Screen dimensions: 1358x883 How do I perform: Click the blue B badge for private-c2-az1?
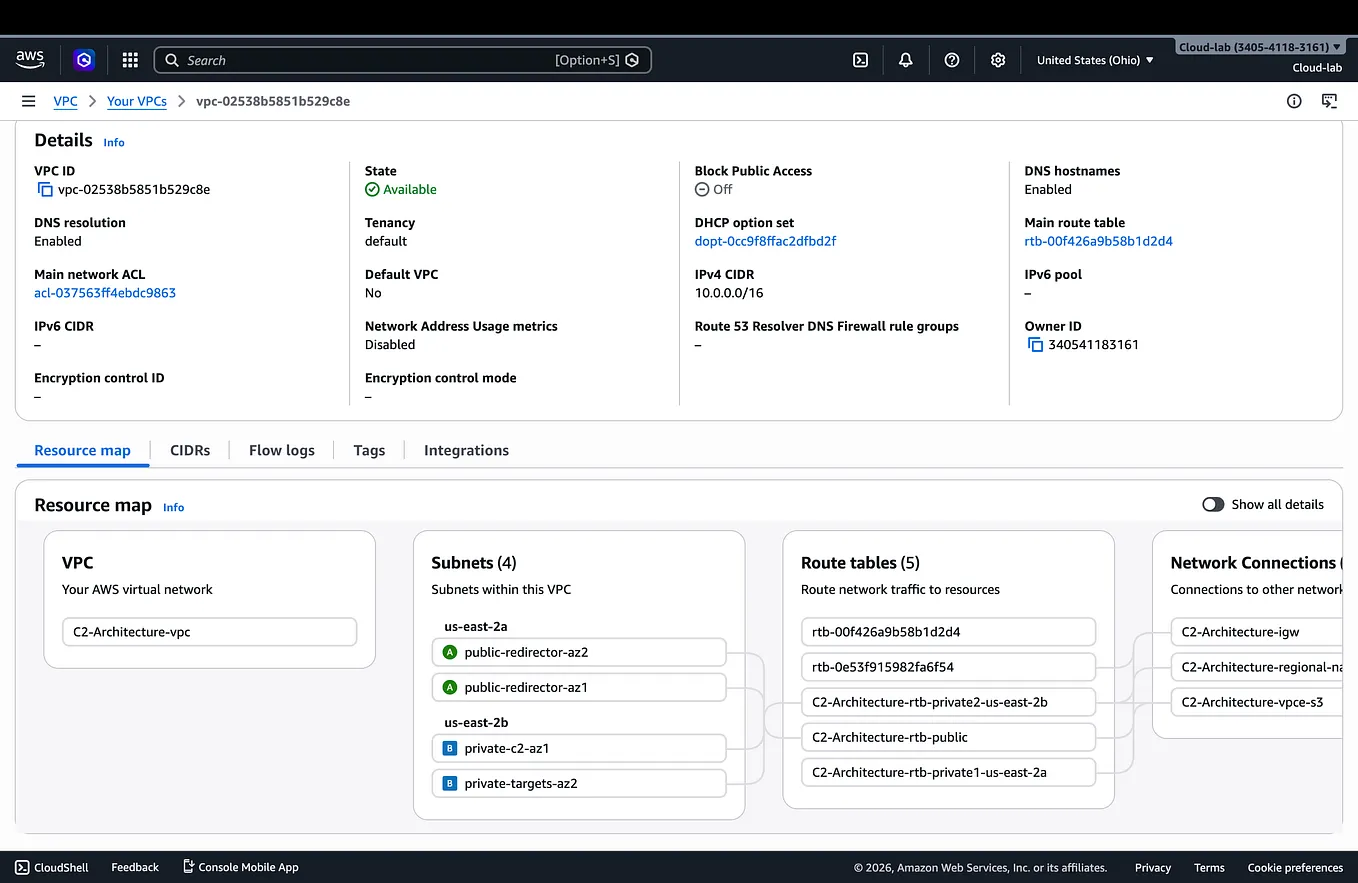click(x=449, y=748)
